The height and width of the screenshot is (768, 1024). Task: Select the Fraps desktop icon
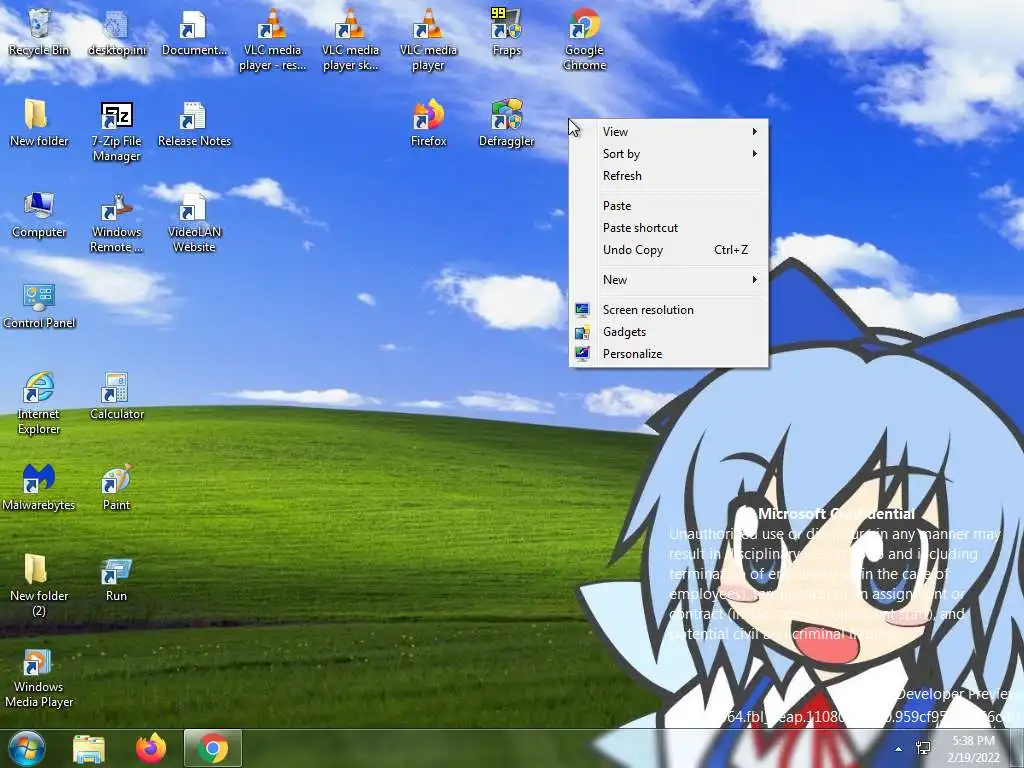pos(507,33)
